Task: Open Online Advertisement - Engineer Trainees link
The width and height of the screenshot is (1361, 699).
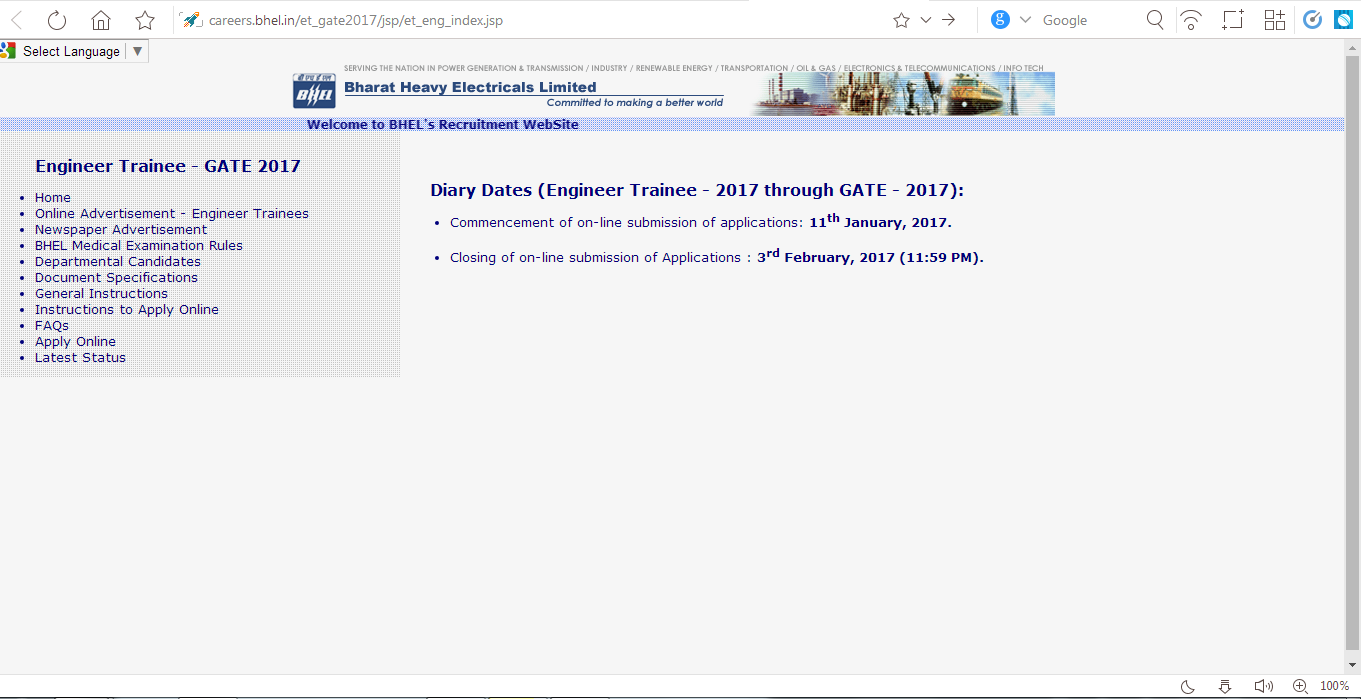Action: point(172,214)
